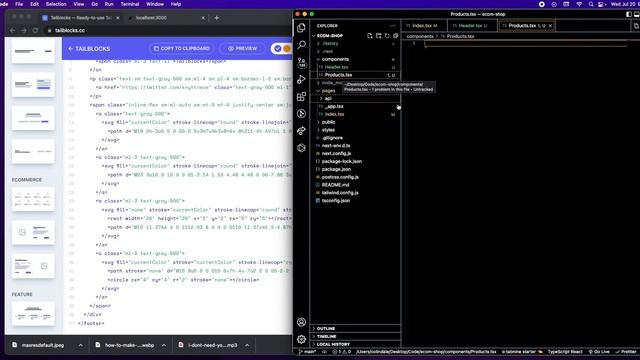Switch to the localhost:3000 browser tab
This screenshot has height=360, width=640.
point(167,18)
